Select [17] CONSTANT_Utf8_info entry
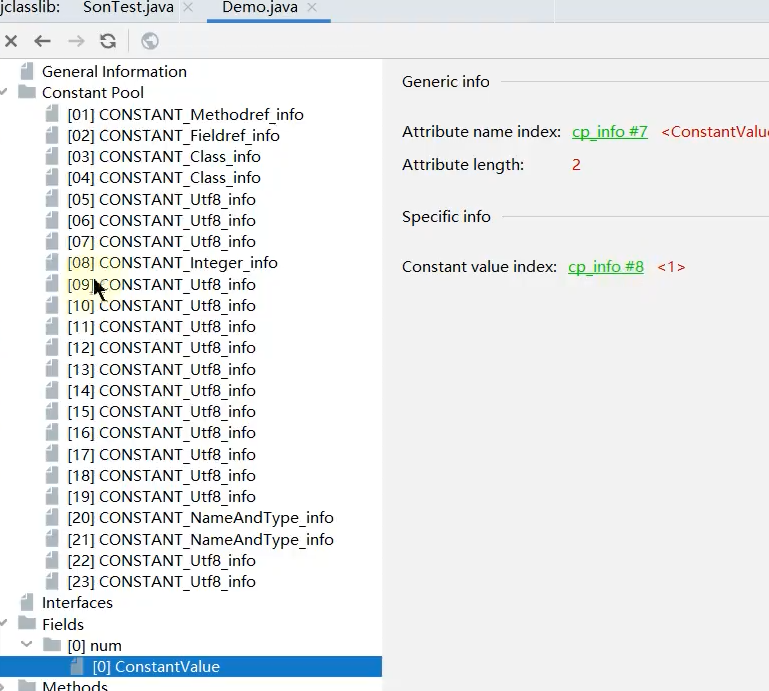769x691 pixels. (x=161, y=455)
